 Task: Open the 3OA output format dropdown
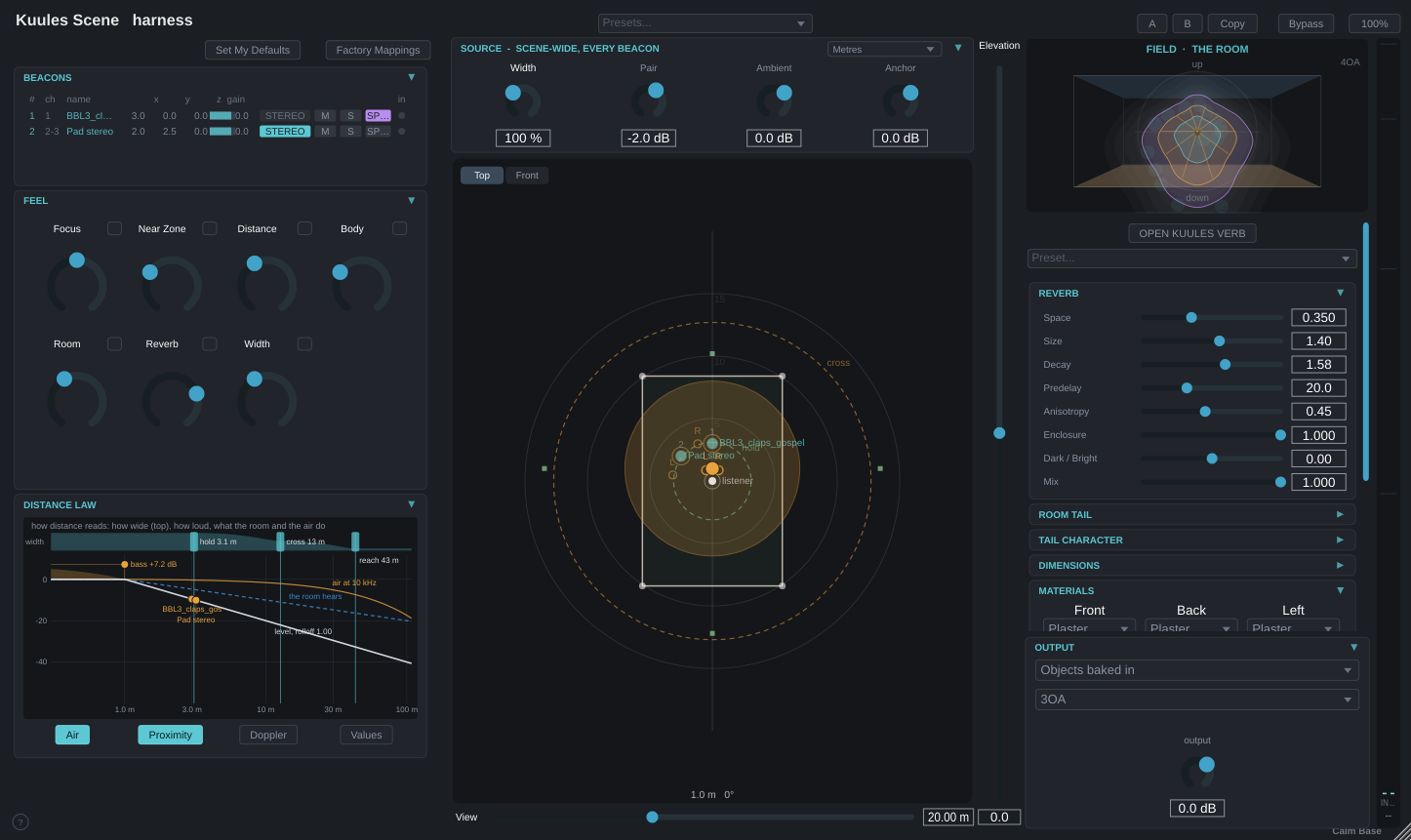click(x=1196, y=700)
